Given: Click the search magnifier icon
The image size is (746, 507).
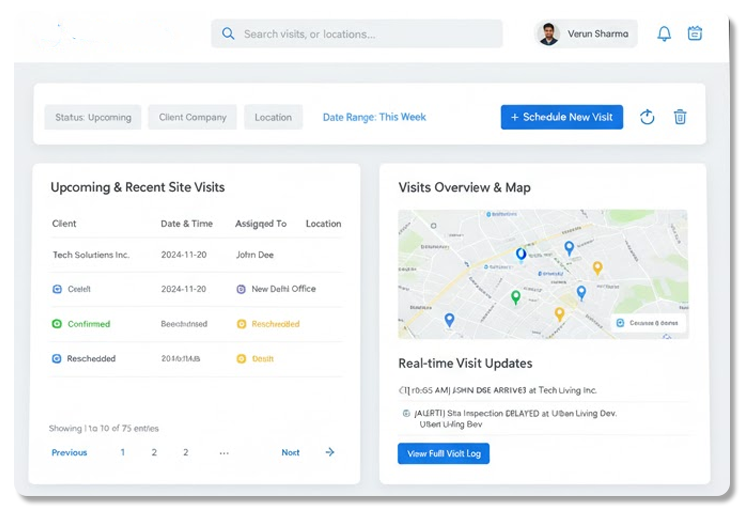Looking at the screenshot, I should (x=228, y=34).
